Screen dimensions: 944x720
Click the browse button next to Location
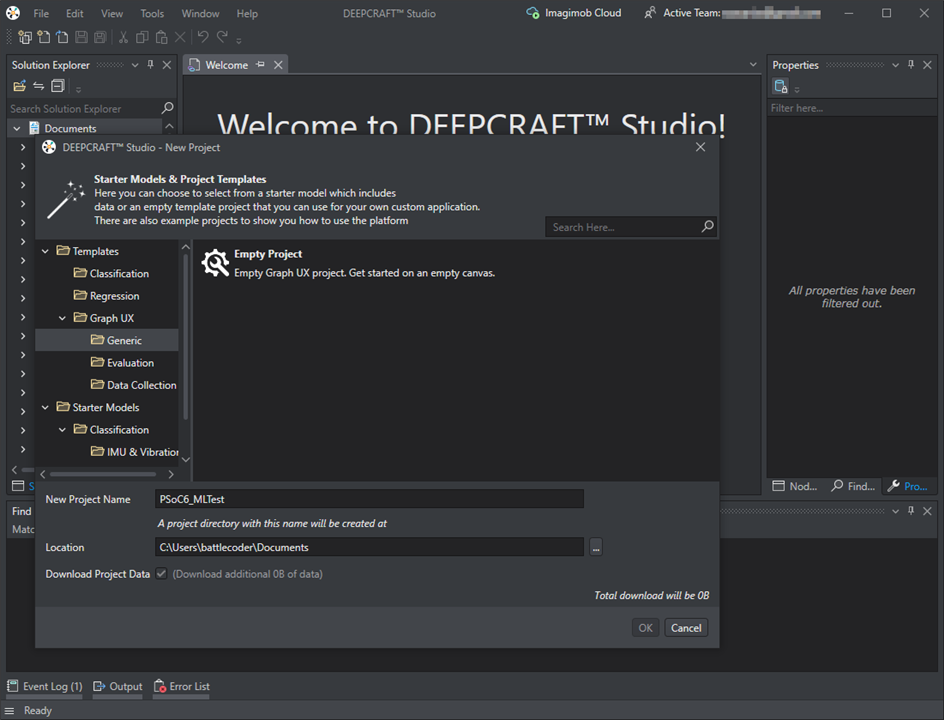pos(596,547)
